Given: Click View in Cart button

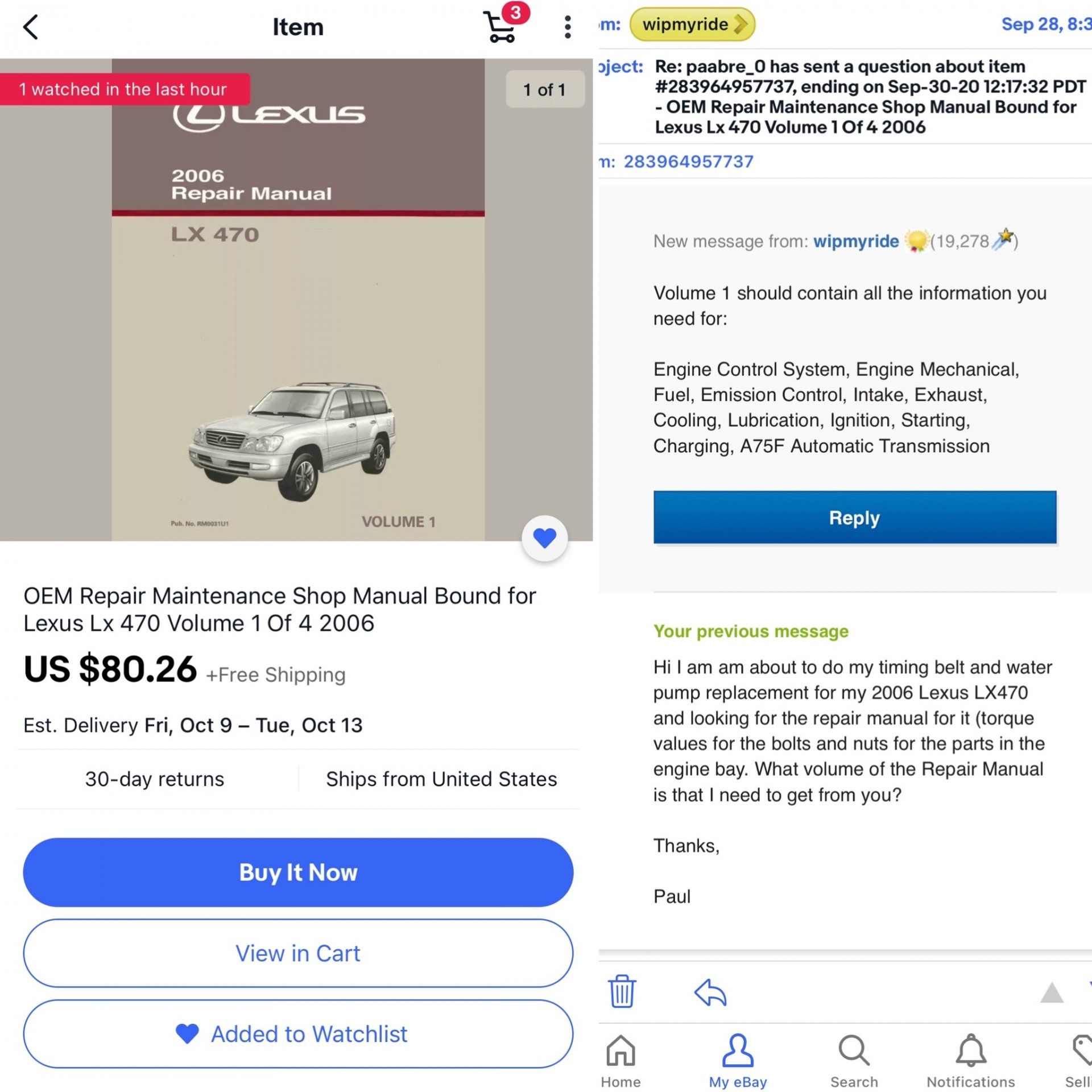Looking at the screenshot, I should [x=298, y=953].
